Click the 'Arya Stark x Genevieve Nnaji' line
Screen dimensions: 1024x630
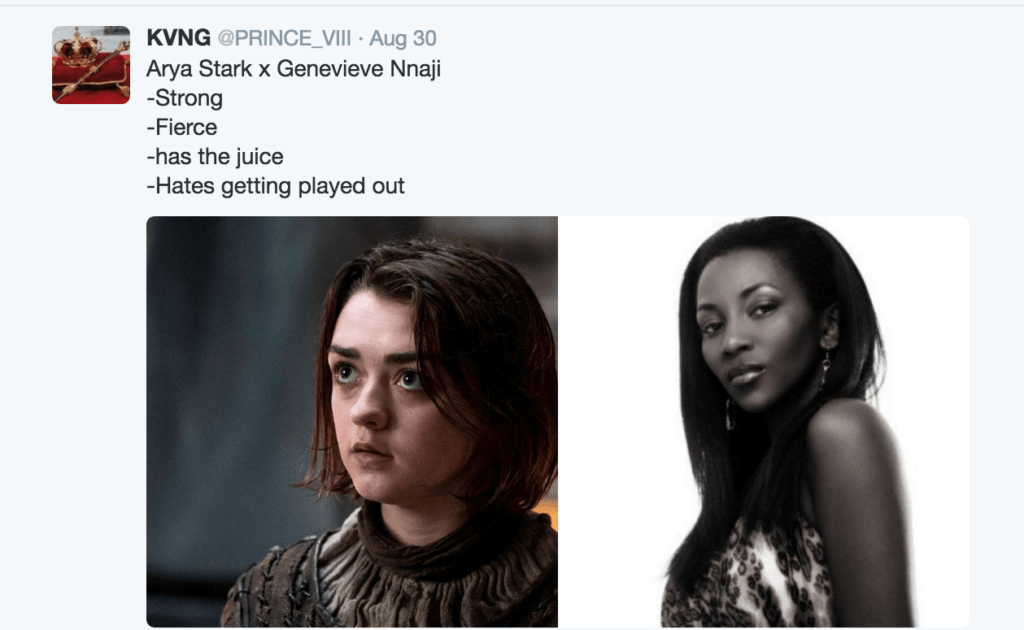(x=293, y=69)
